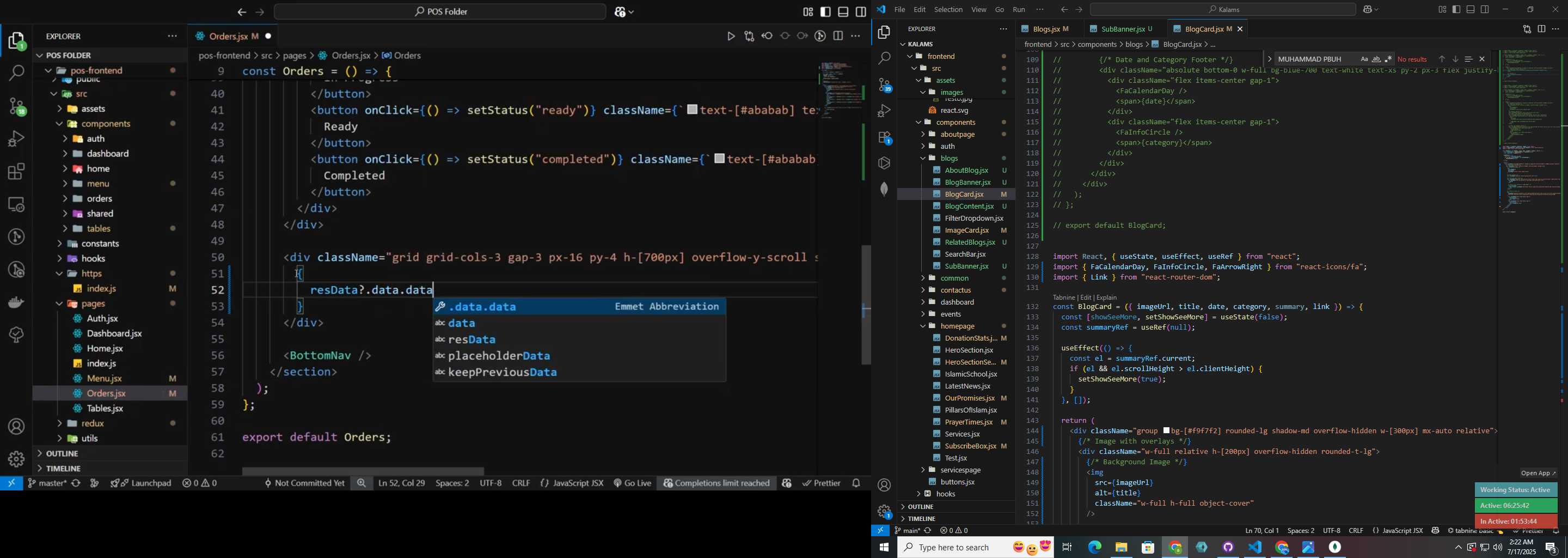This screenshot has width=1568, height=558.
Task: Close the find widget in Kalams editor
Action: [1481, 59]
